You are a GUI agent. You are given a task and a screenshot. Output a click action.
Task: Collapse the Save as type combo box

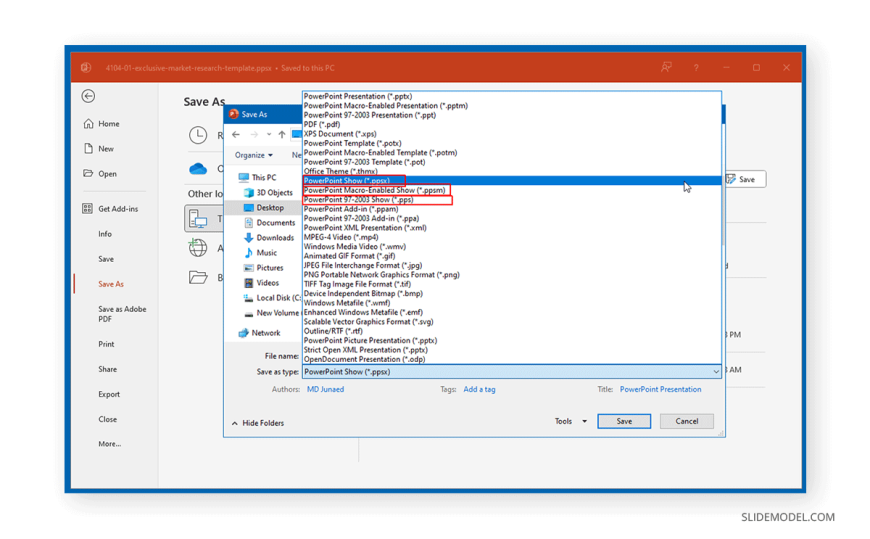click(716, 372)
